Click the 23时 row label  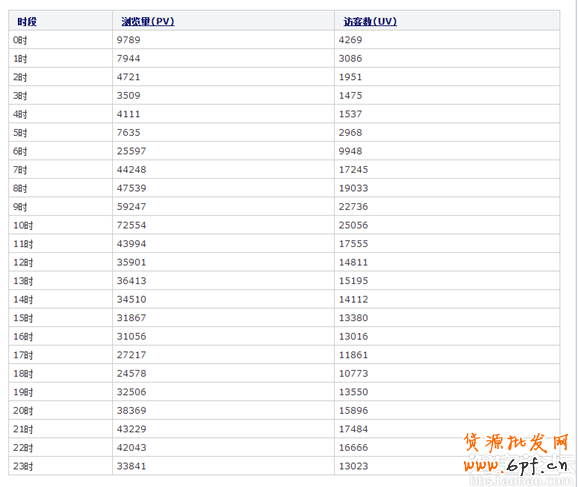[x=23, y=466]
